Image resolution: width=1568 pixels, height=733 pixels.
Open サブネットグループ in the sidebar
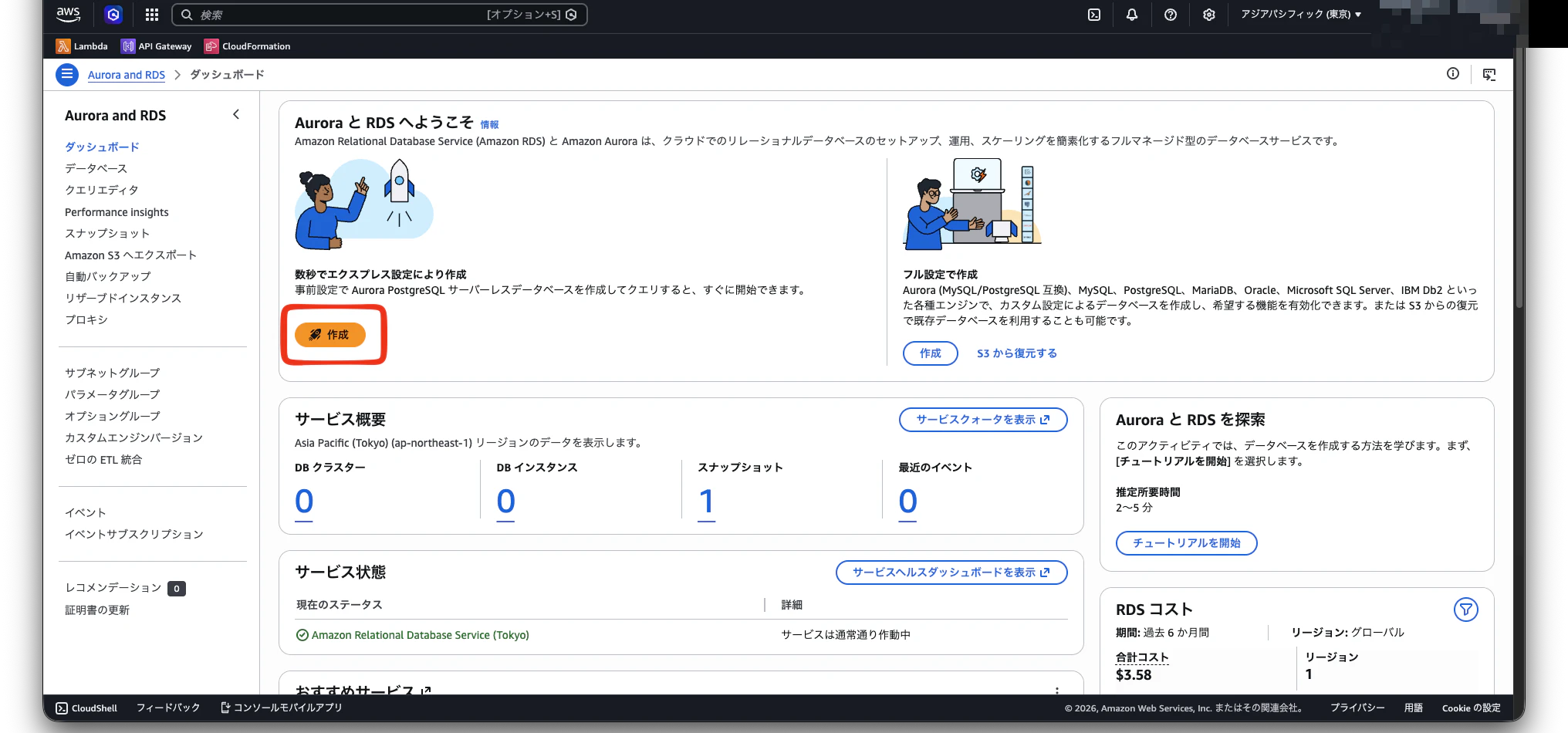113,373
